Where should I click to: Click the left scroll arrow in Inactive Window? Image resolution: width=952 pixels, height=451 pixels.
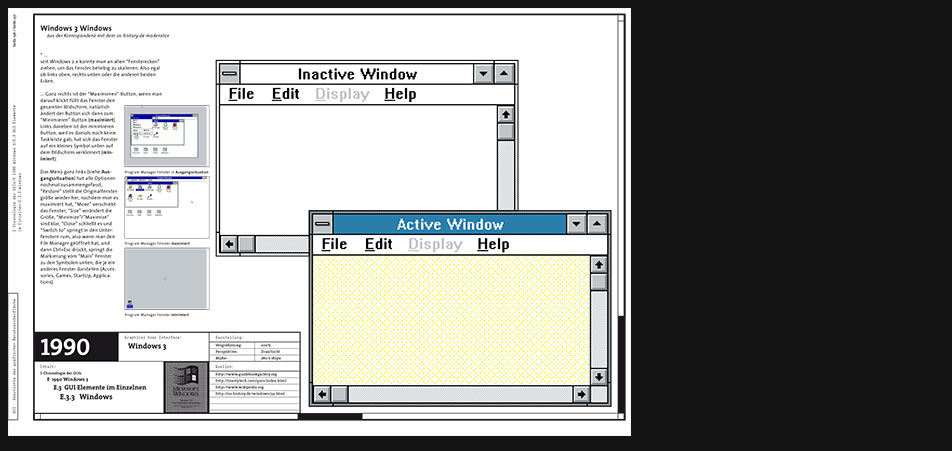(229, 243)
